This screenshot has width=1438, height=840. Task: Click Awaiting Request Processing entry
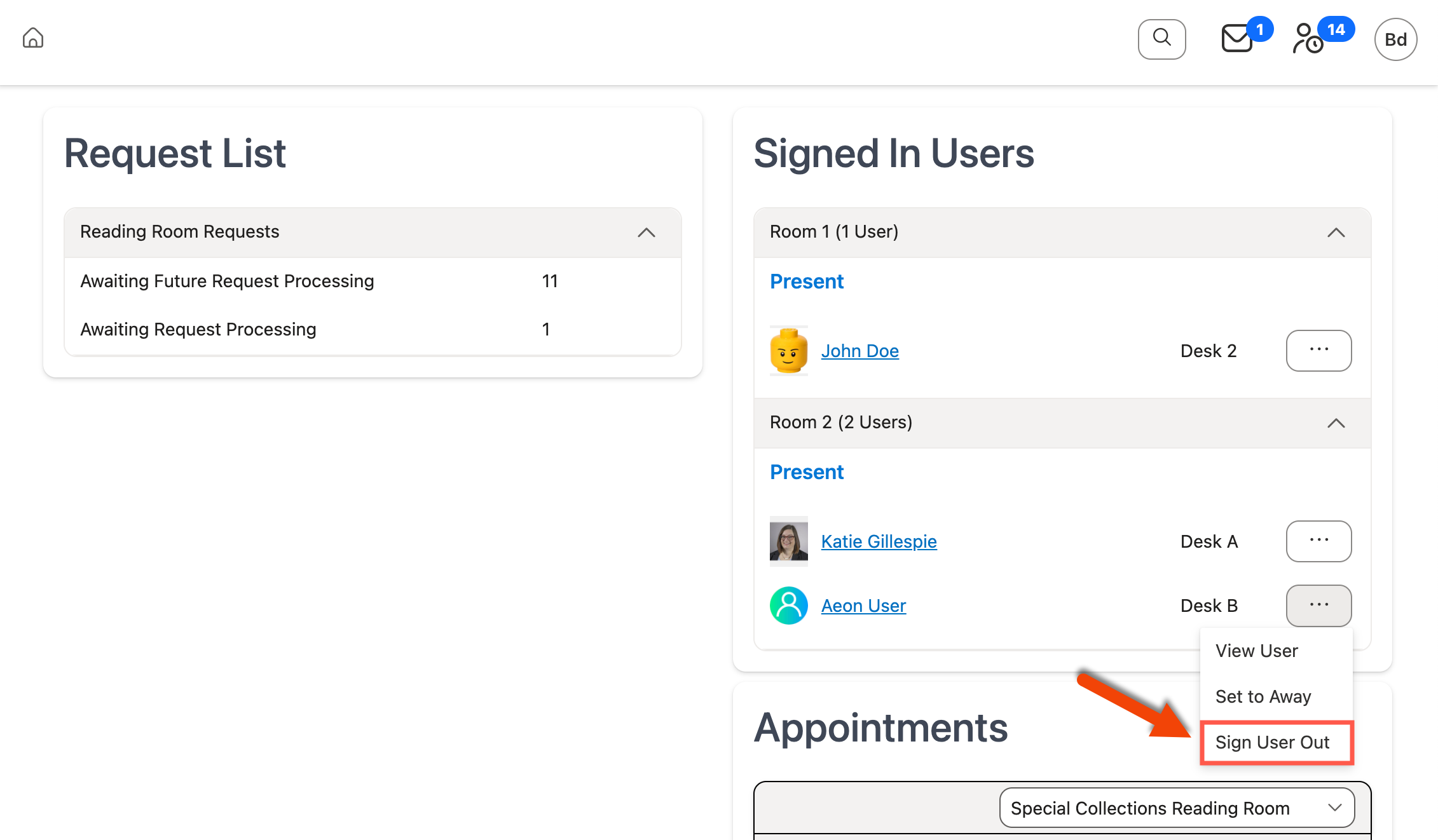click(x=198, y=329)
